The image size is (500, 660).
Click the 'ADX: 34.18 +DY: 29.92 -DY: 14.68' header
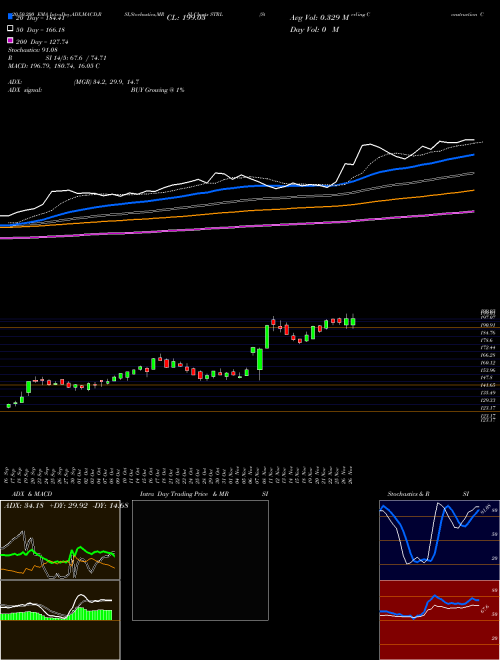pos(66,506)
